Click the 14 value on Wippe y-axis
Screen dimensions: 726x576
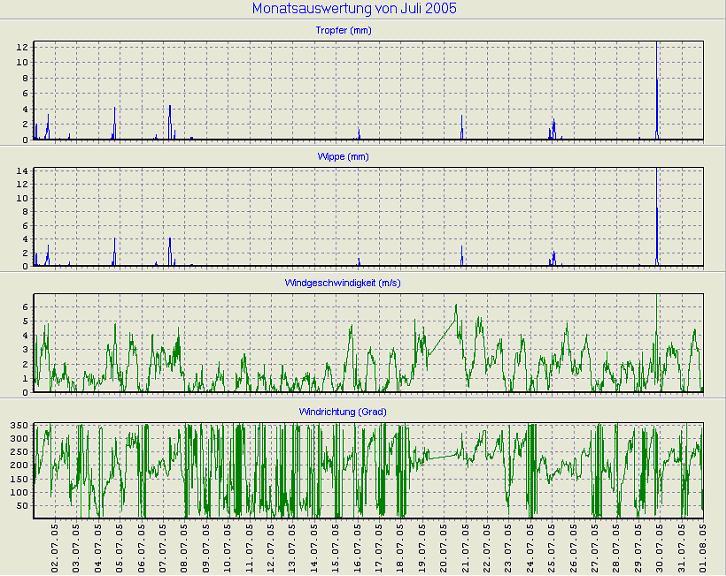[x=21, y=171]
